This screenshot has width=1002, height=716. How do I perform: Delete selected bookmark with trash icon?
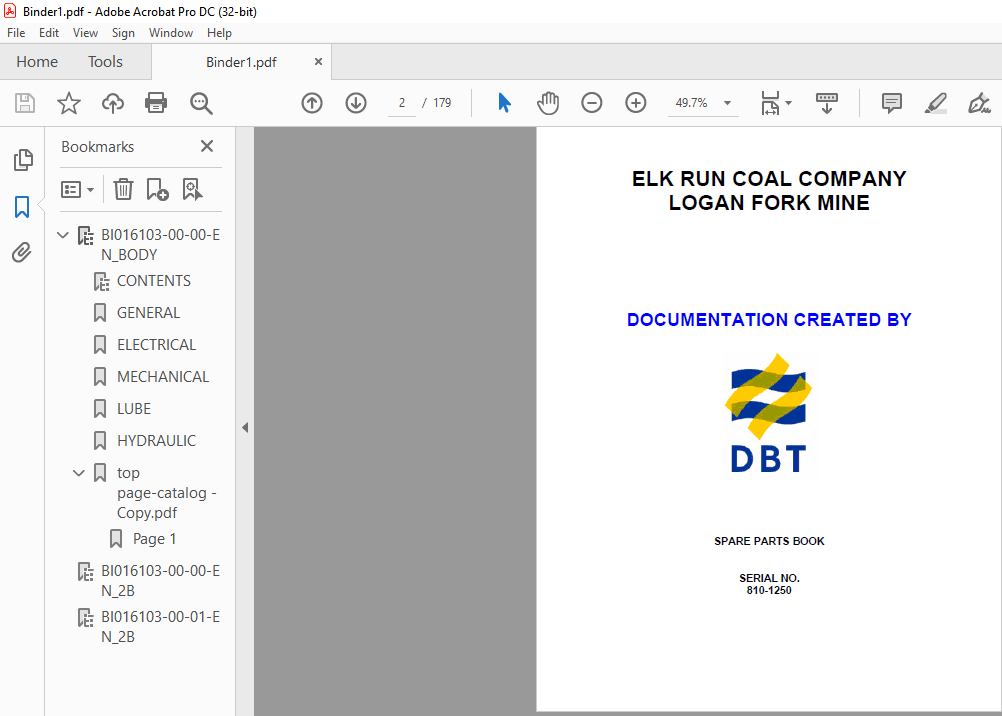click(x=123, y=189)
